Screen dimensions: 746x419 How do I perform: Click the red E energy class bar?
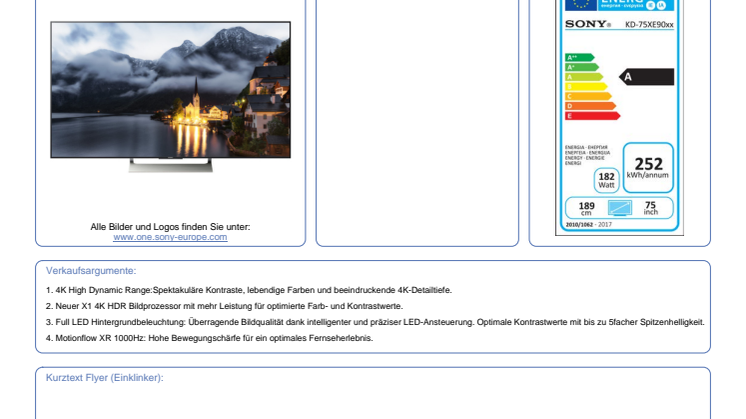pos(592,116)
